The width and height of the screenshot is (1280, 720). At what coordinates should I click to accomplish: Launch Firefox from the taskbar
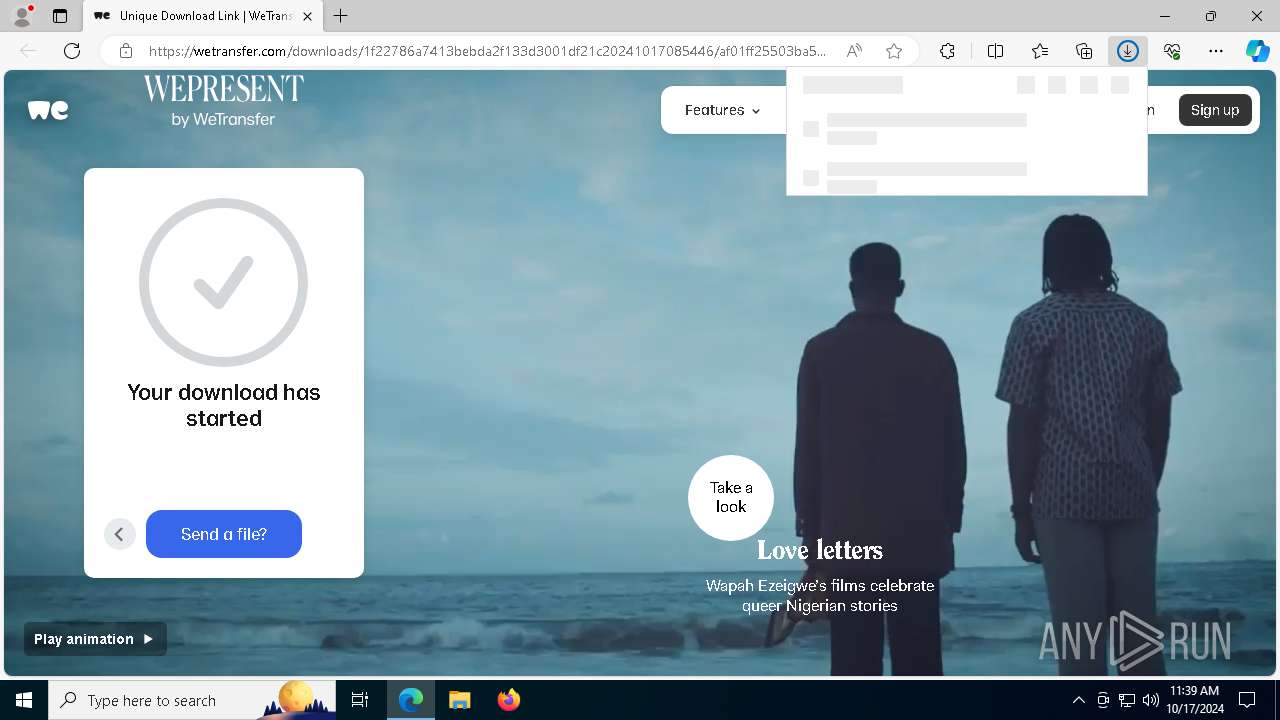(508, 700)
